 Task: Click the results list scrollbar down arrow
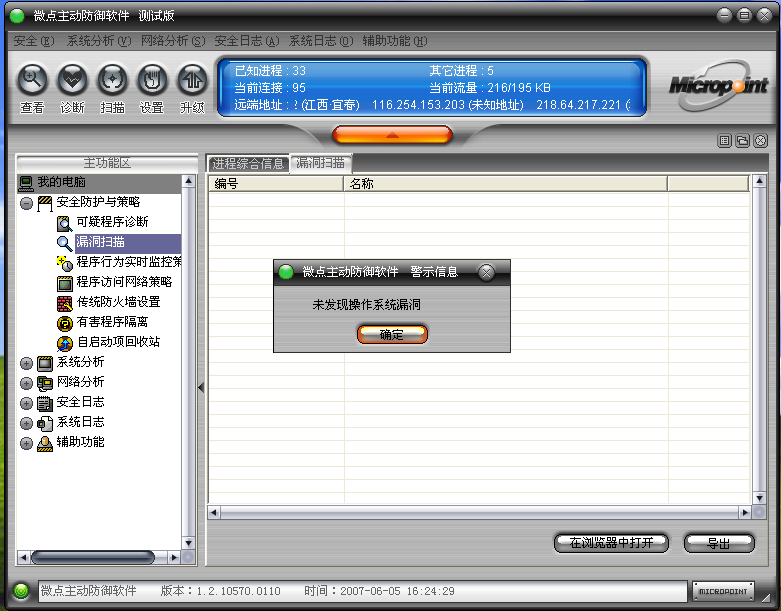tap(759, 498)
